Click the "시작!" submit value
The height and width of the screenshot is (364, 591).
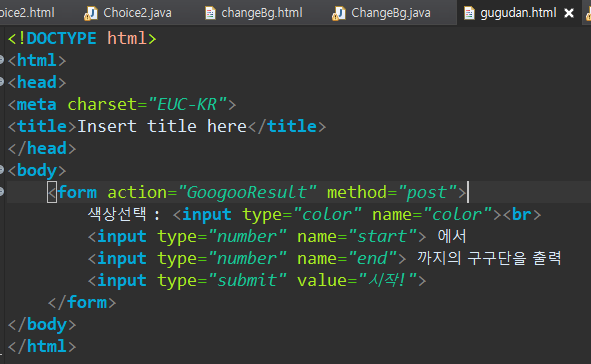coord(387,280)
